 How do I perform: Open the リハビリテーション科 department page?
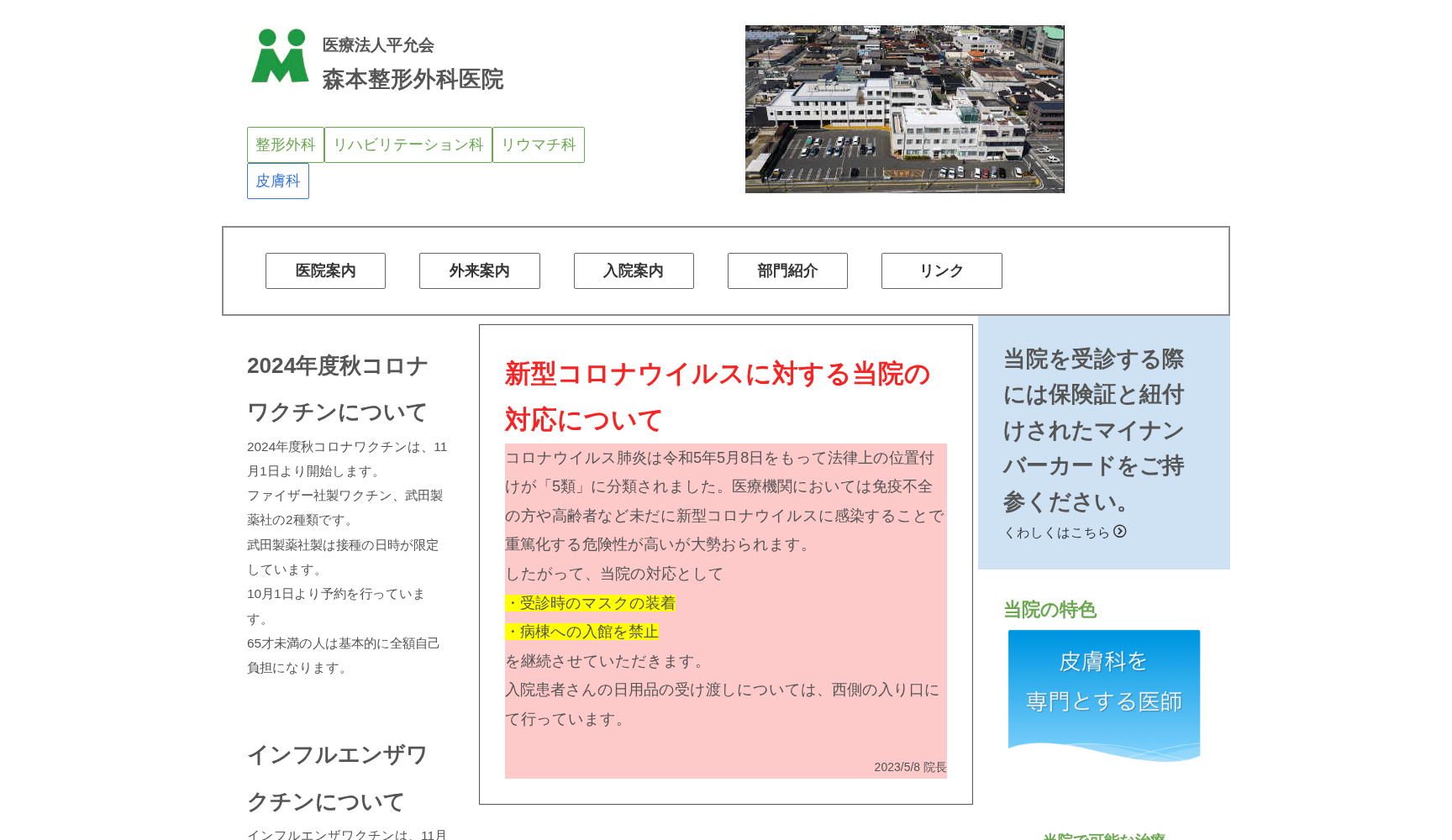(x=408, y=144)
